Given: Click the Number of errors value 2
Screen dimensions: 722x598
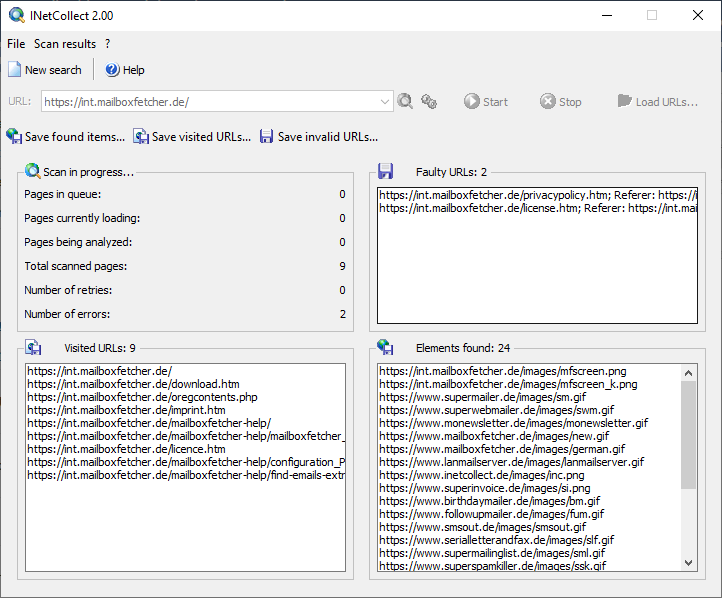Looking at the screenshot, I should click(x=343, y=314).
